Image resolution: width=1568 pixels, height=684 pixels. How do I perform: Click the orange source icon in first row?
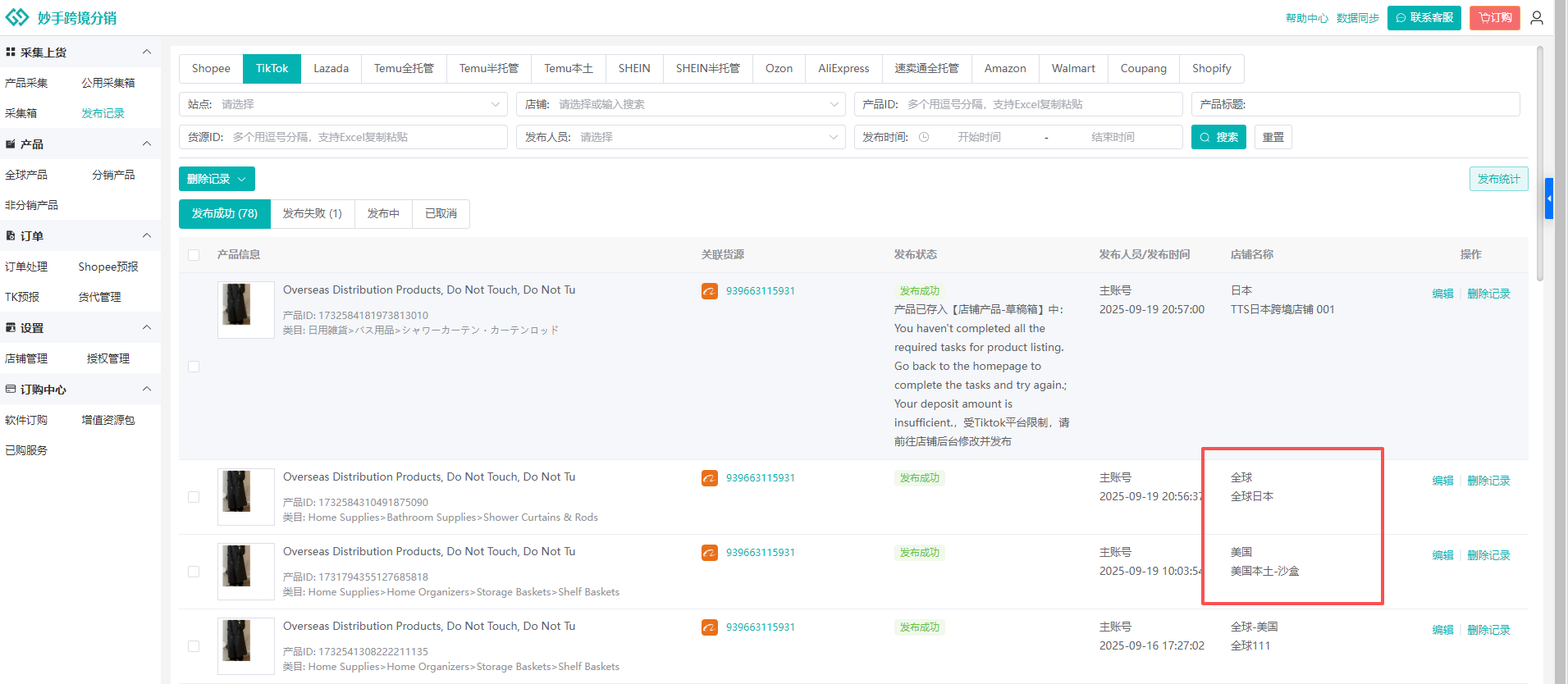[709, 291]
